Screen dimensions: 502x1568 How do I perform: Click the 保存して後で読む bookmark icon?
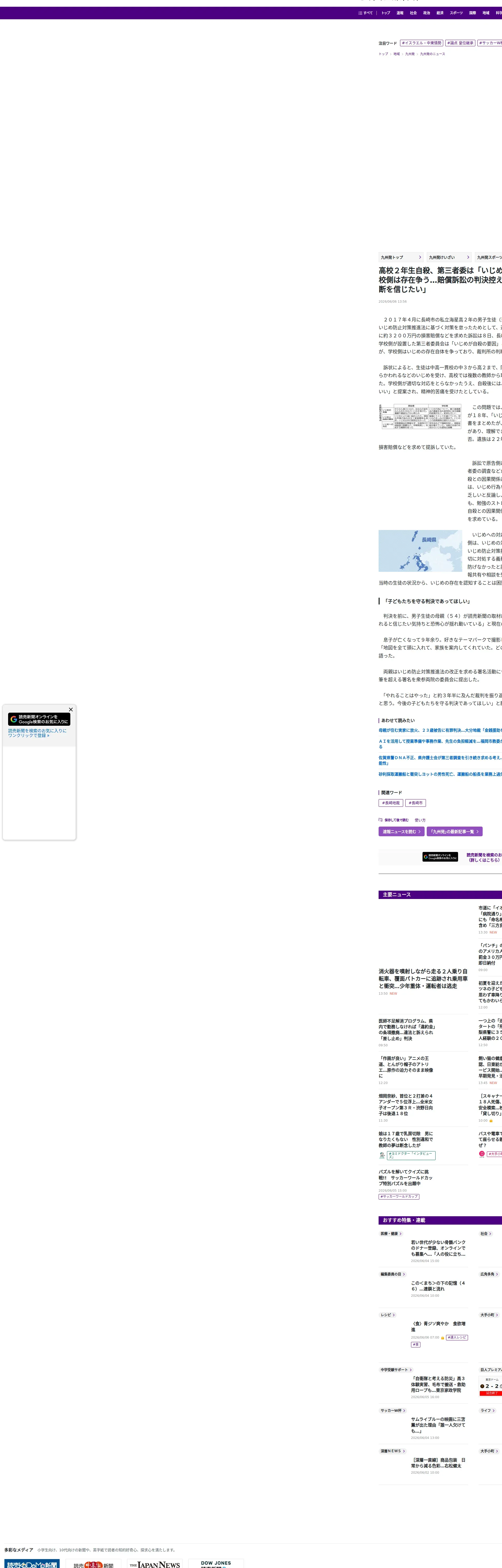coord(380,820)
